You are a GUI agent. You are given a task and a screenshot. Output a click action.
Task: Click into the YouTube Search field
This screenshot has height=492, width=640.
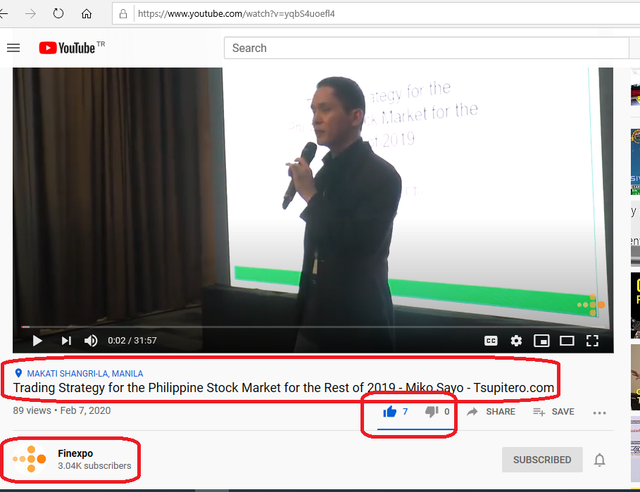[426, 48]
